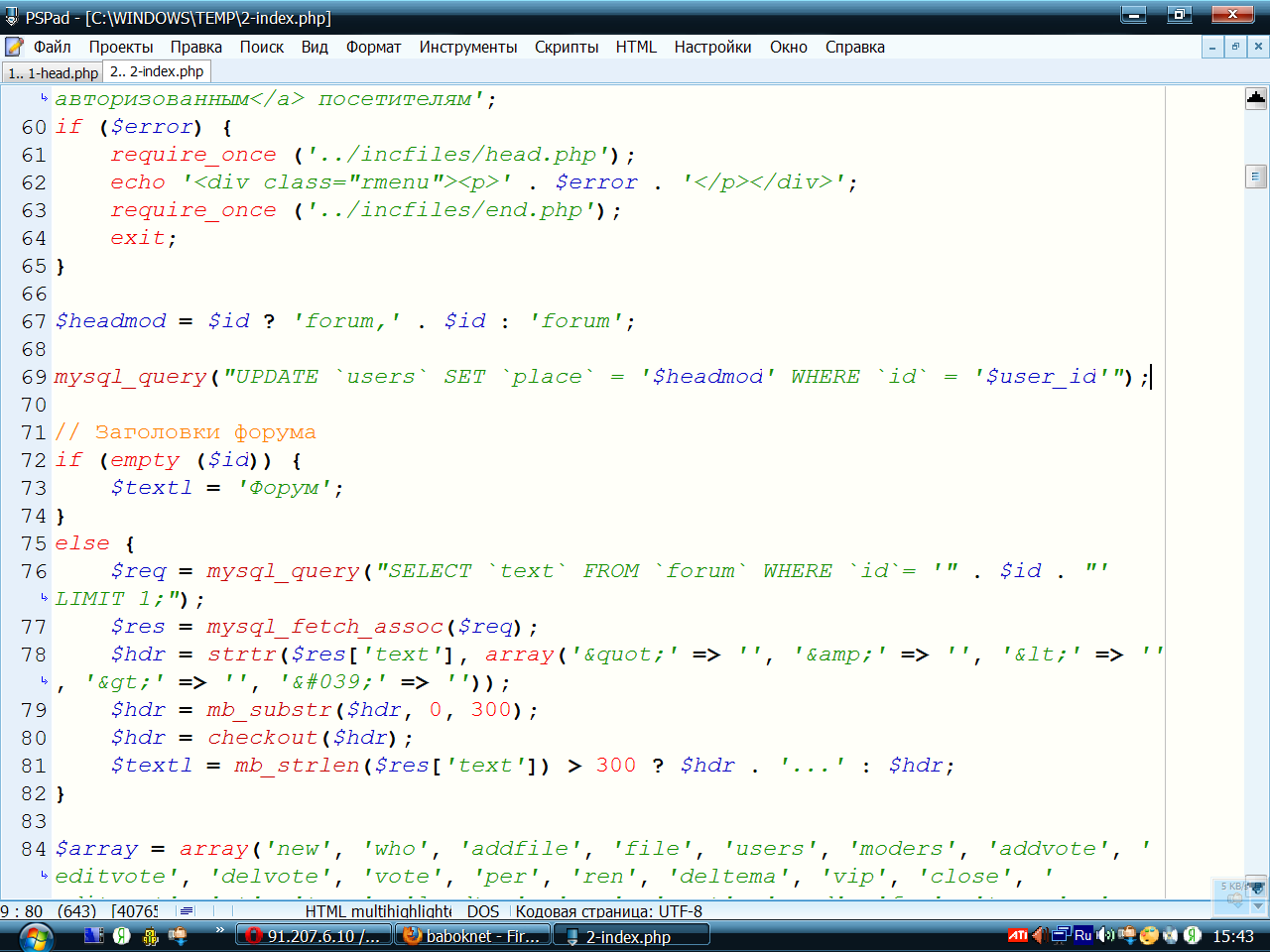Click the volume speaker tray icon
Image resolution: width=1270 pixels, height=952 pixels.
pyautogui.click(x=1039, y=935)
